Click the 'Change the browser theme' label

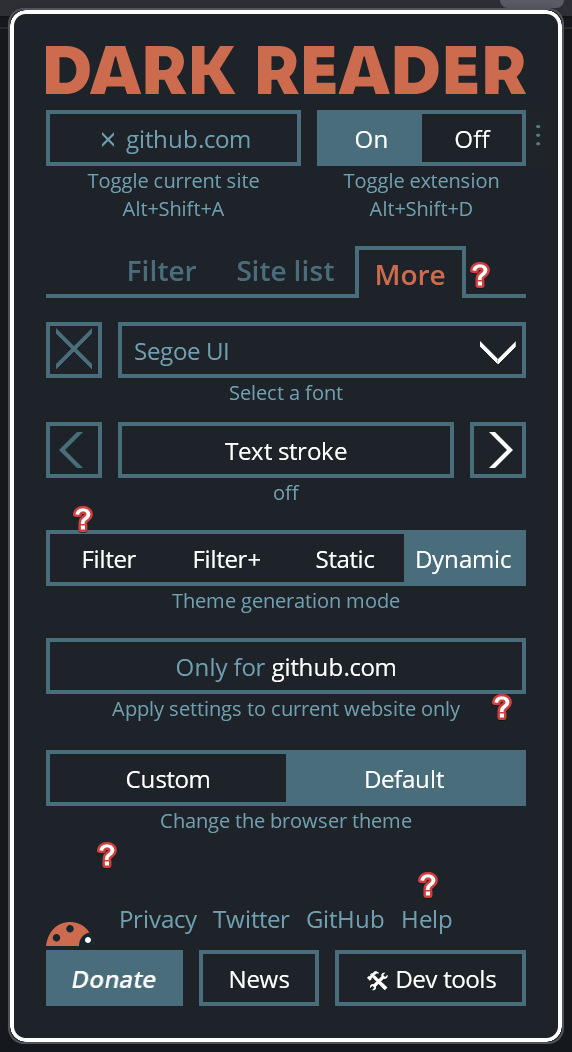[286, 821]
